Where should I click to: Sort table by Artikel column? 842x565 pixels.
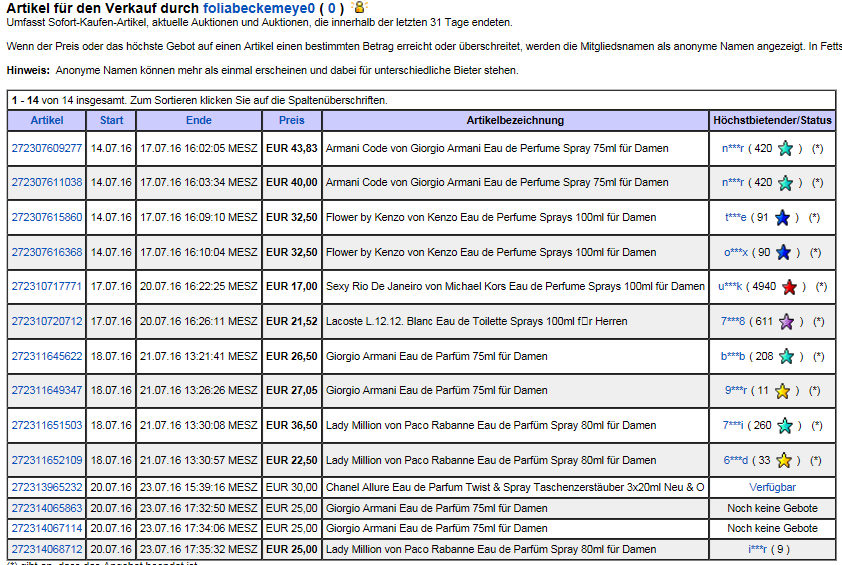point(47,120)
